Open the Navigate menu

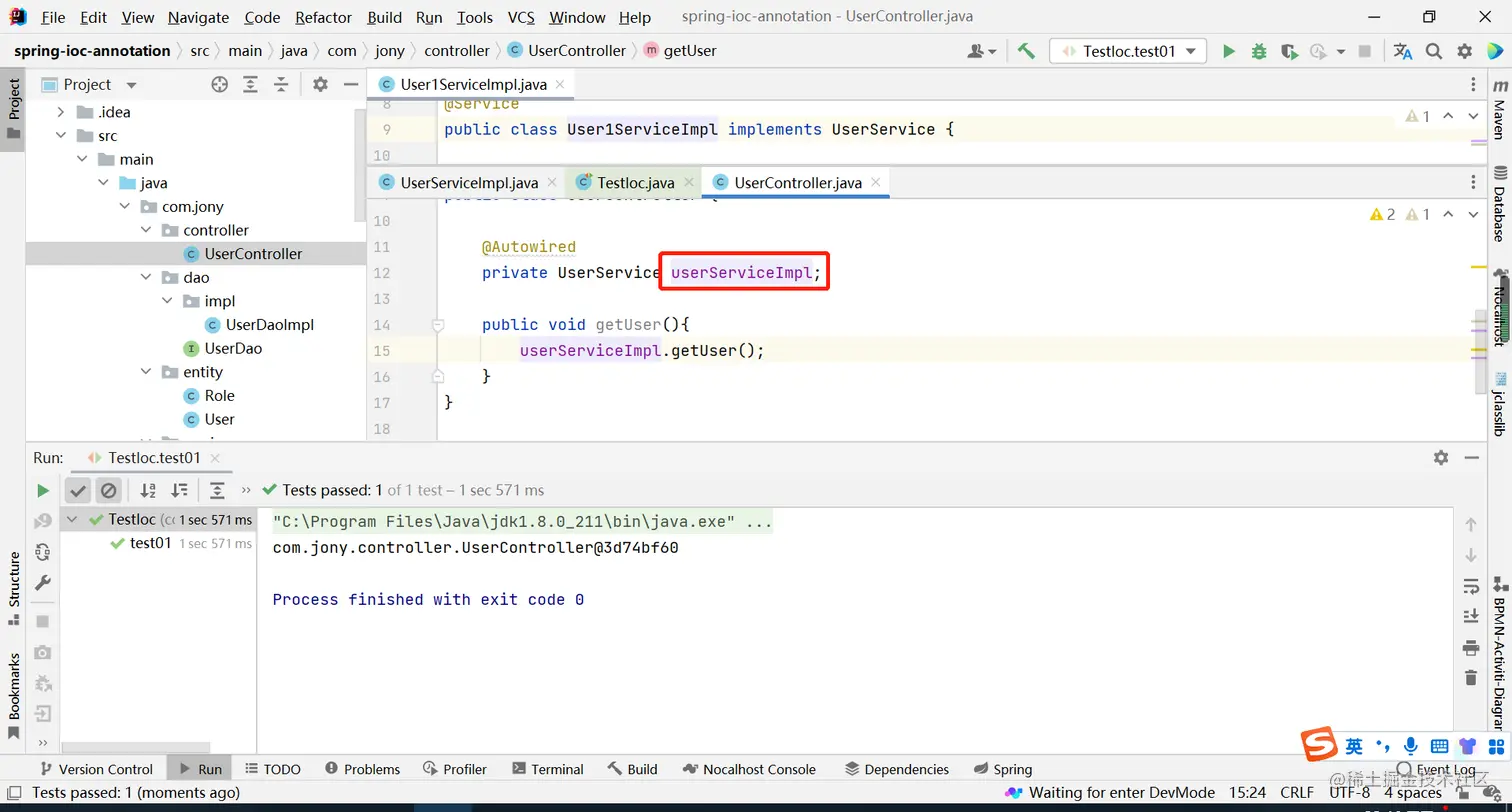tap(198, 17)
